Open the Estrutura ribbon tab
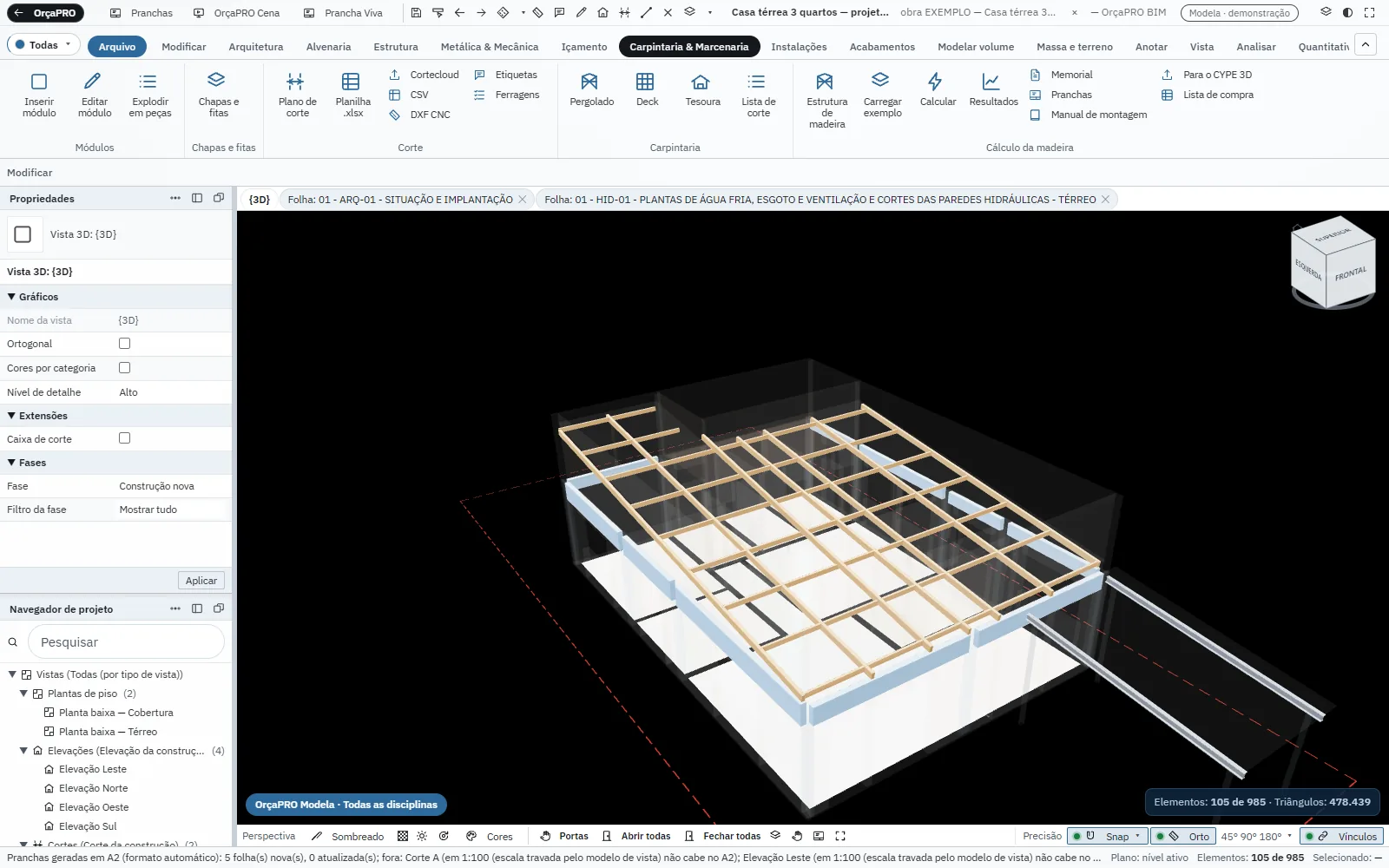Image resolution: width=1389 pixels, height=868 pixels. (x=395, y=46)
